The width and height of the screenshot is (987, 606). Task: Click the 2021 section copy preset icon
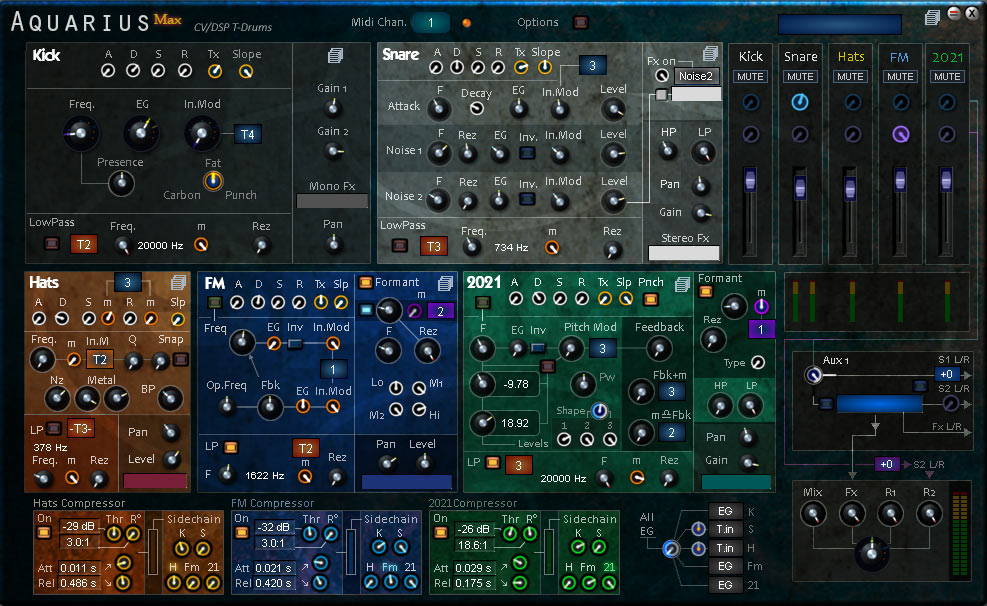point(682,284)
